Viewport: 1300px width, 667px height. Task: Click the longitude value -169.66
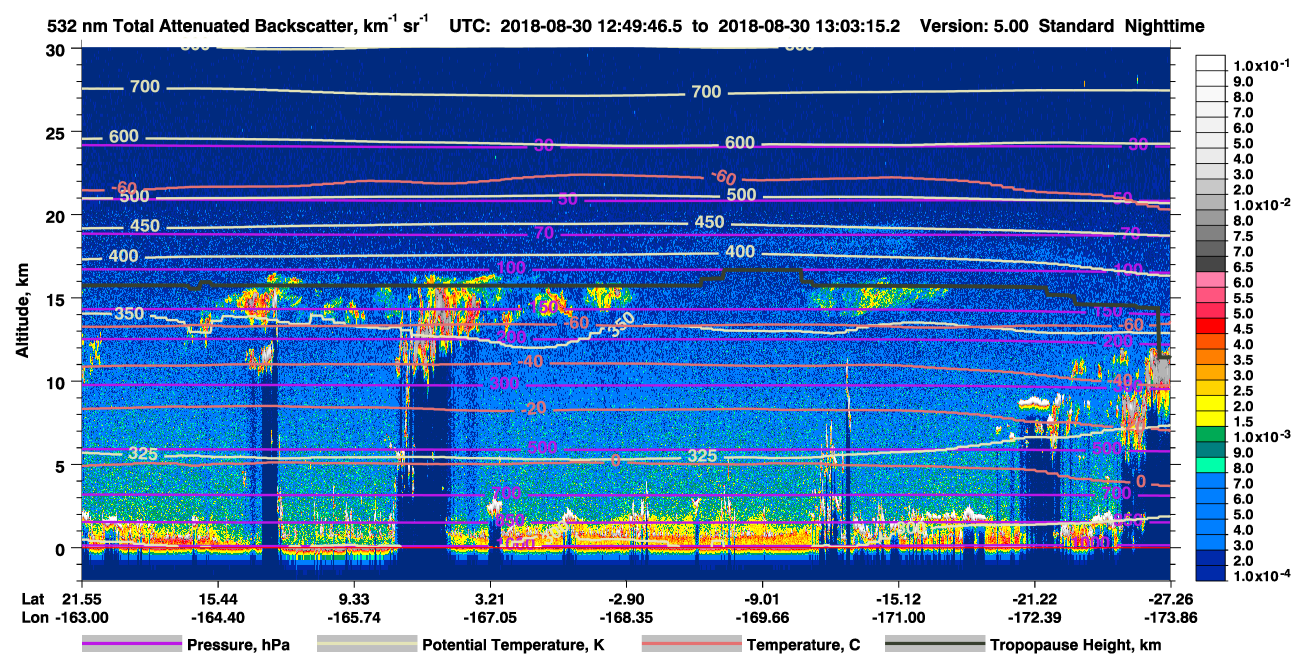tap(763, 617)
